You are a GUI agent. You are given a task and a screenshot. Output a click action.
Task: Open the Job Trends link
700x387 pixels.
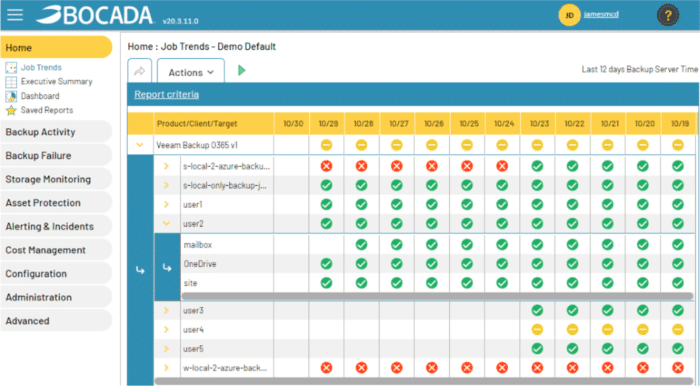[x=41, y=68]
